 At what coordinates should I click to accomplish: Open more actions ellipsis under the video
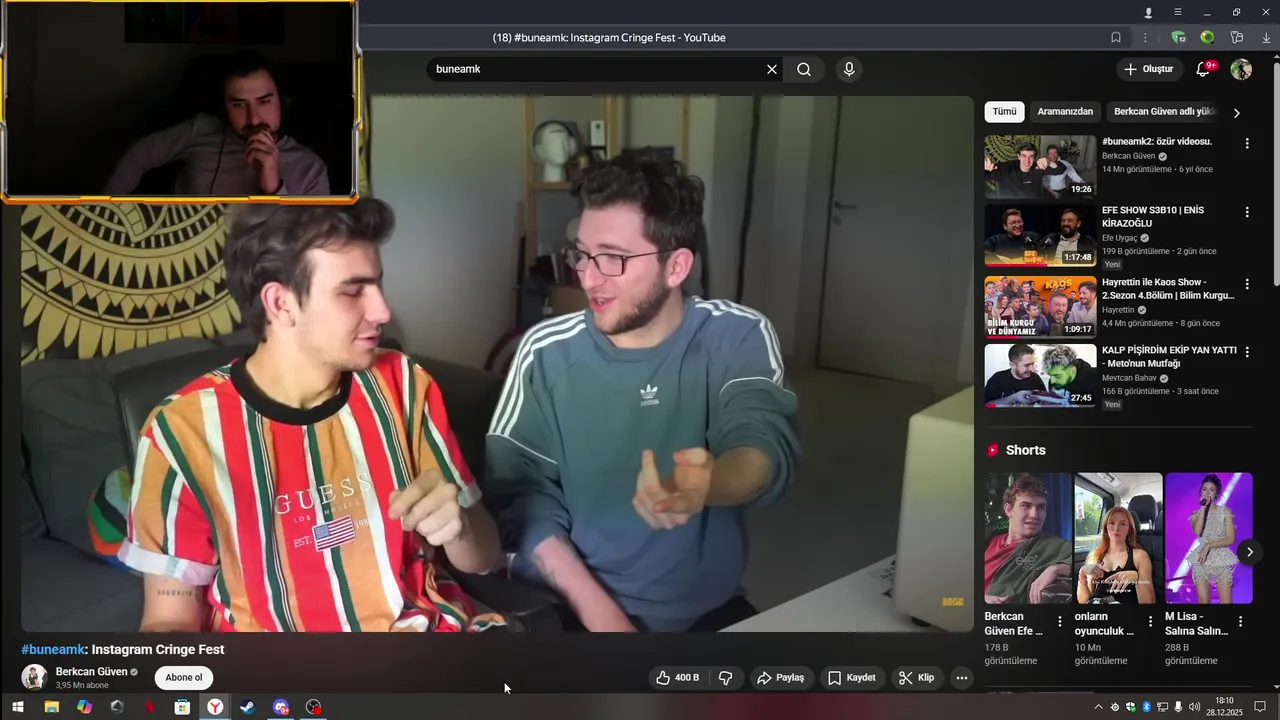click(961, 678)
